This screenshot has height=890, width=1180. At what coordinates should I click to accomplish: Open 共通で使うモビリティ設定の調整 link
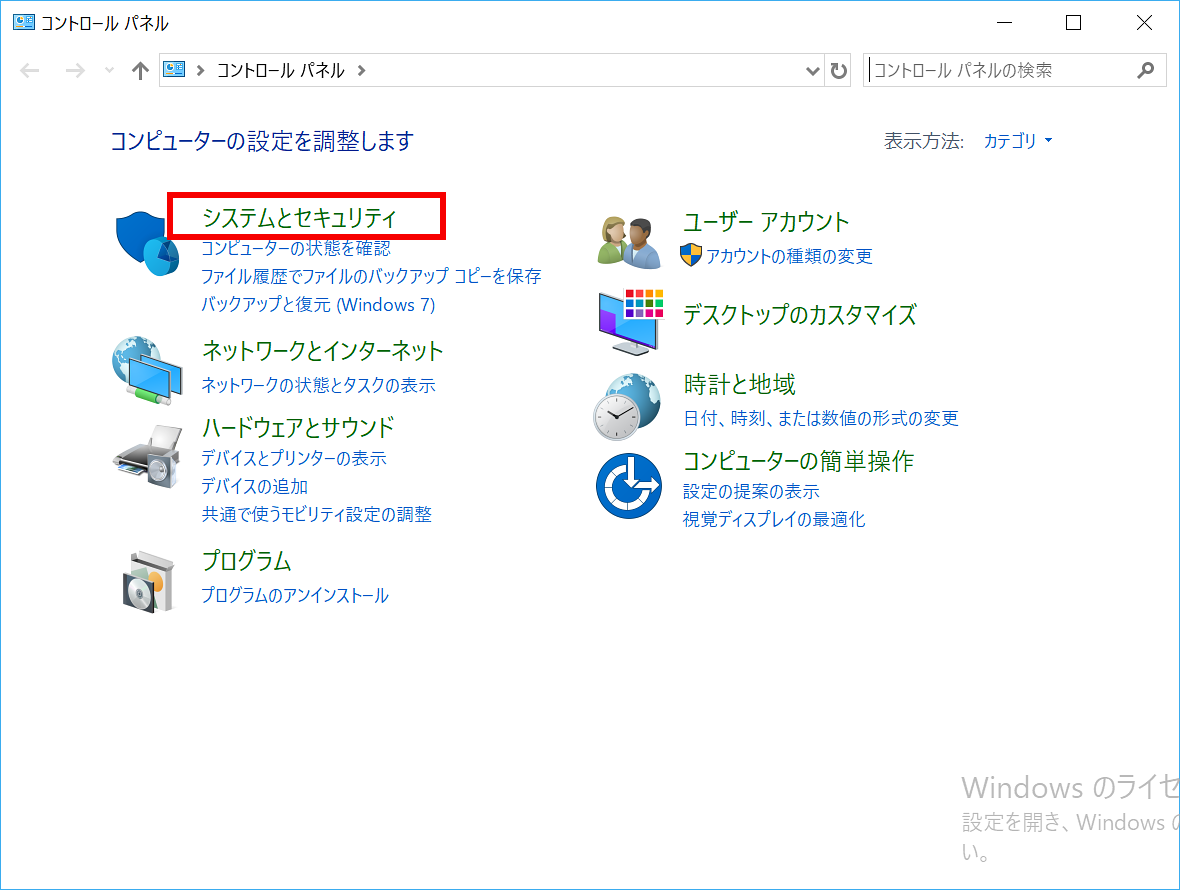[x=317, y=515]
